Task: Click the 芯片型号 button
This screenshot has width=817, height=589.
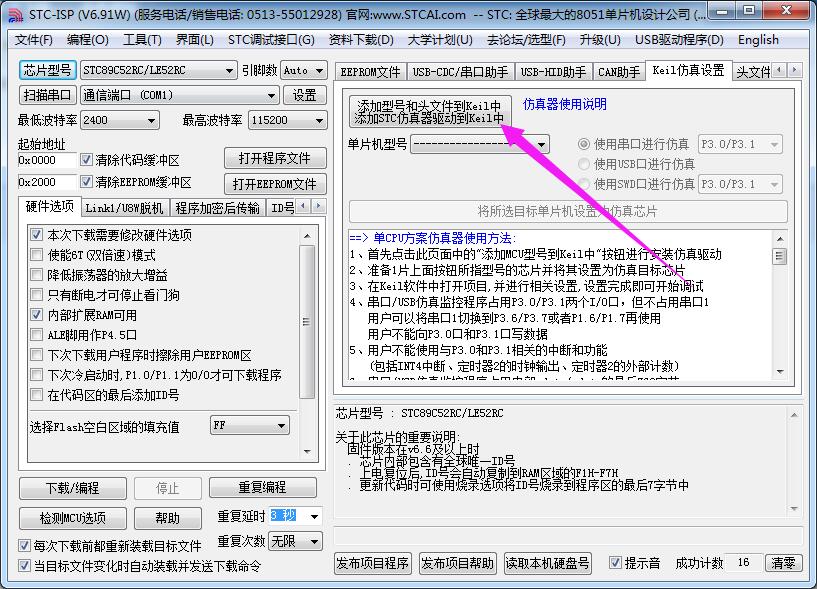Action: pyautogui.click(x=47, y=70)
